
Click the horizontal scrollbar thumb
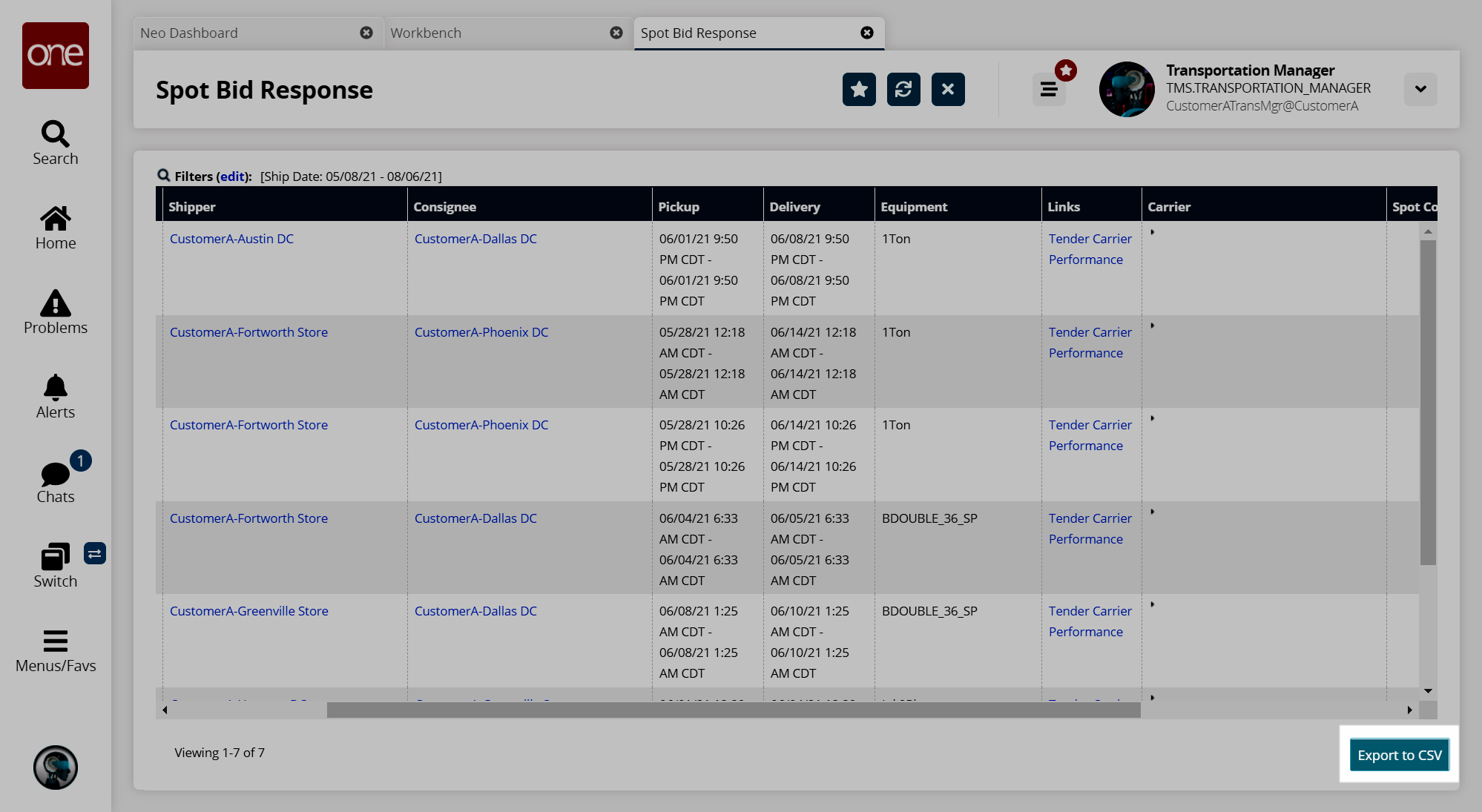(733, 710)
